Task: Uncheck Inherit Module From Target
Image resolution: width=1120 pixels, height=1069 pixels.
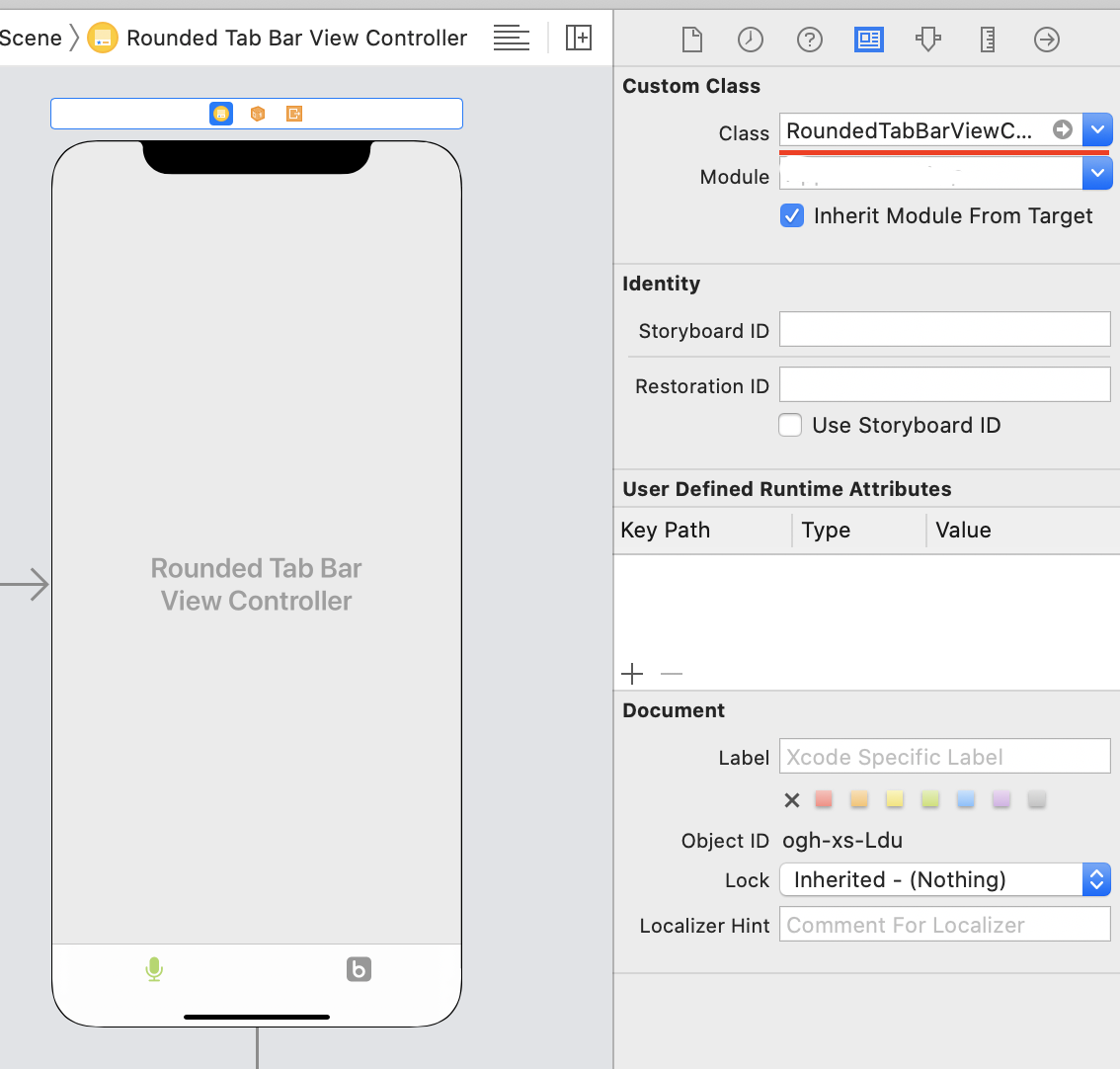Action: [x=792, y=216]
